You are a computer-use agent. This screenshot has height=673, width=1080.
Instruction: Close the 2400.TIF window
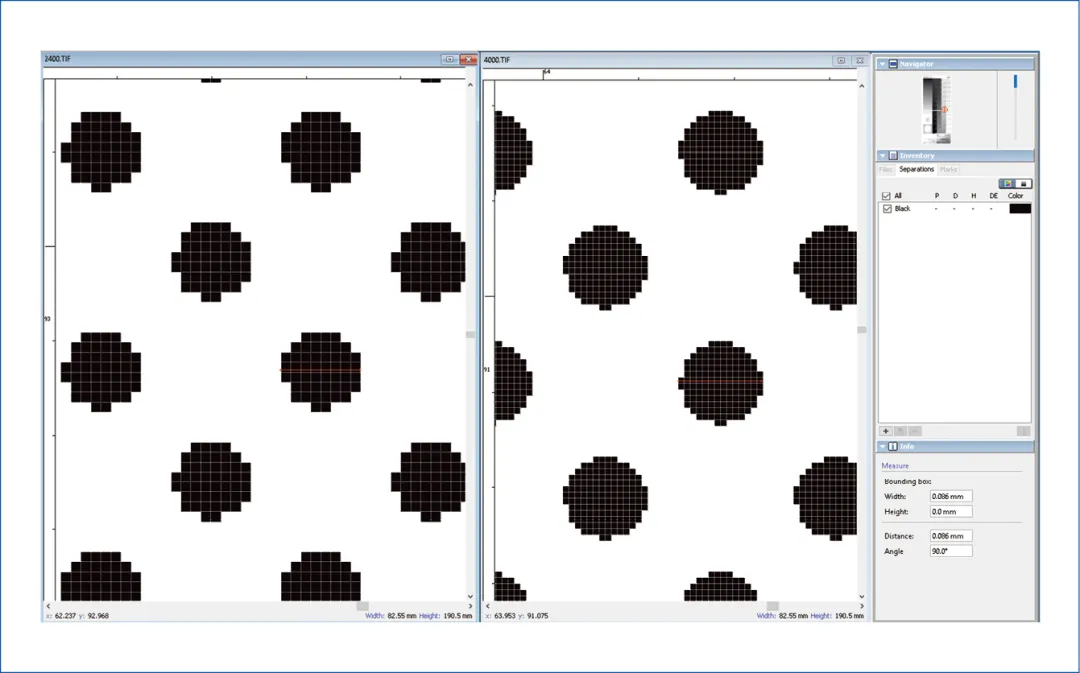(x=468, y=59)
